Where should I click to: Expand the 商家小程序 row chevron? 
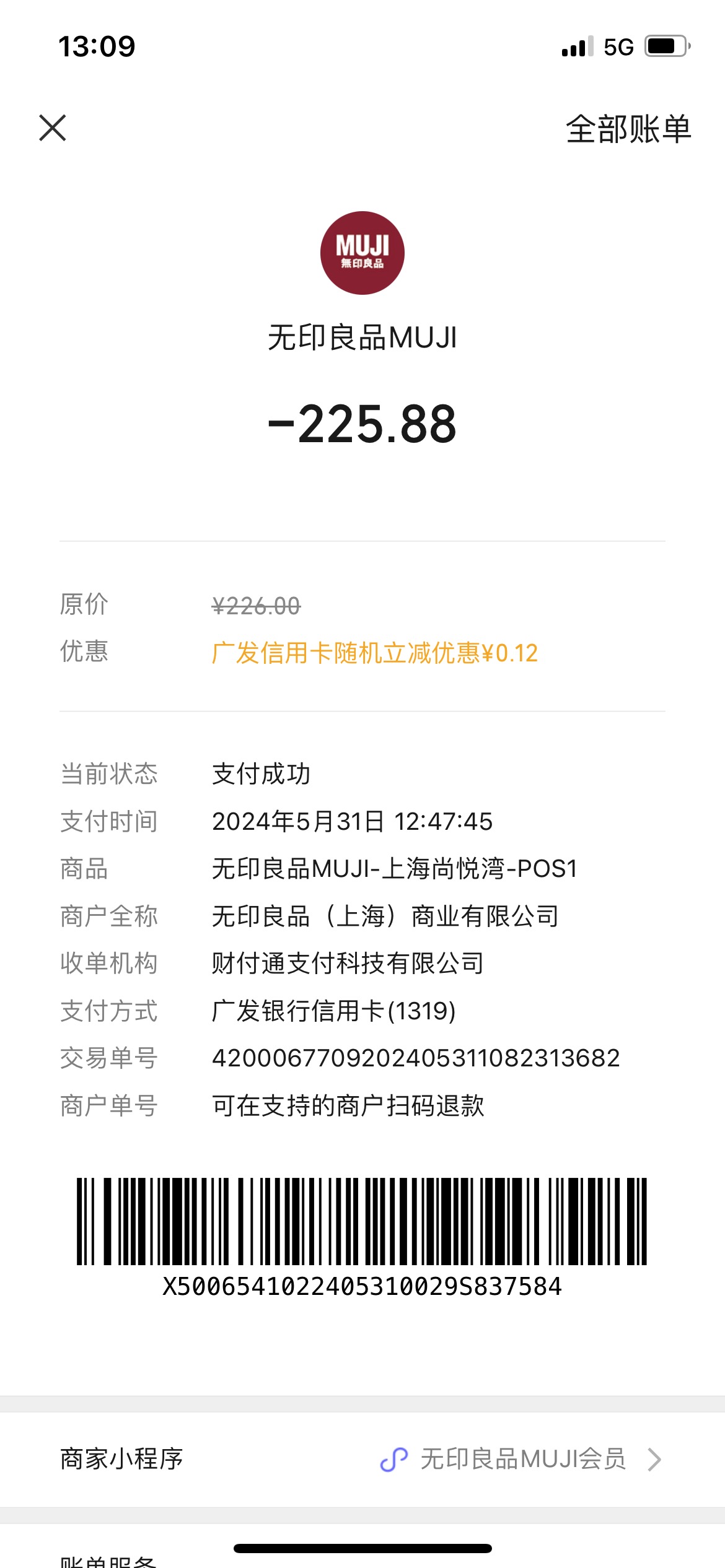click(654, 1459)
